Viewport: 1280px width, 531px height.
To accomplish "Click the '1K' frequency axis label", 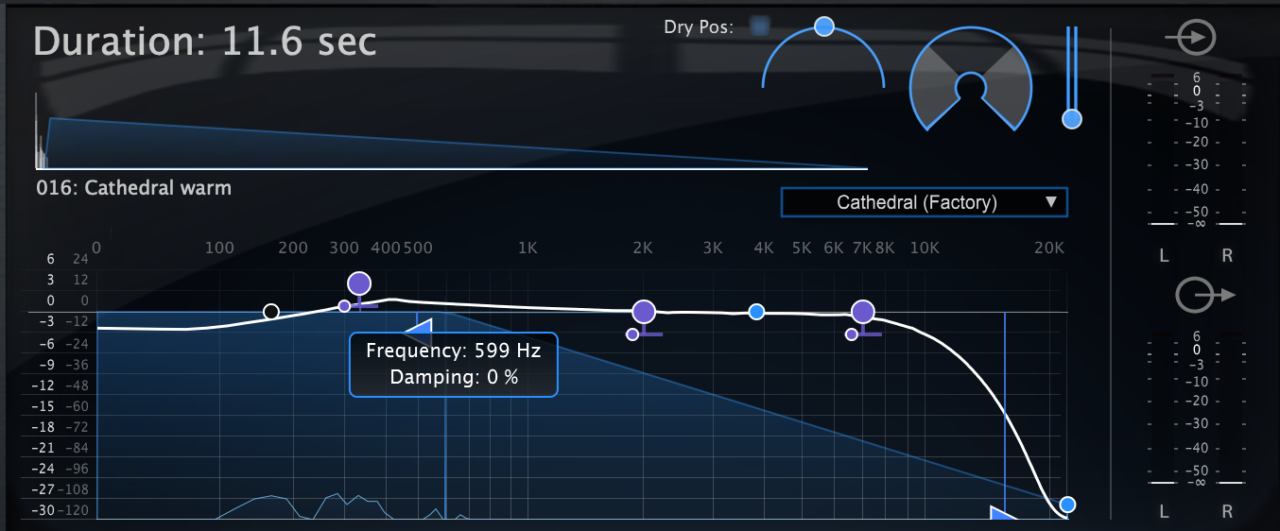I will point(528,248).
